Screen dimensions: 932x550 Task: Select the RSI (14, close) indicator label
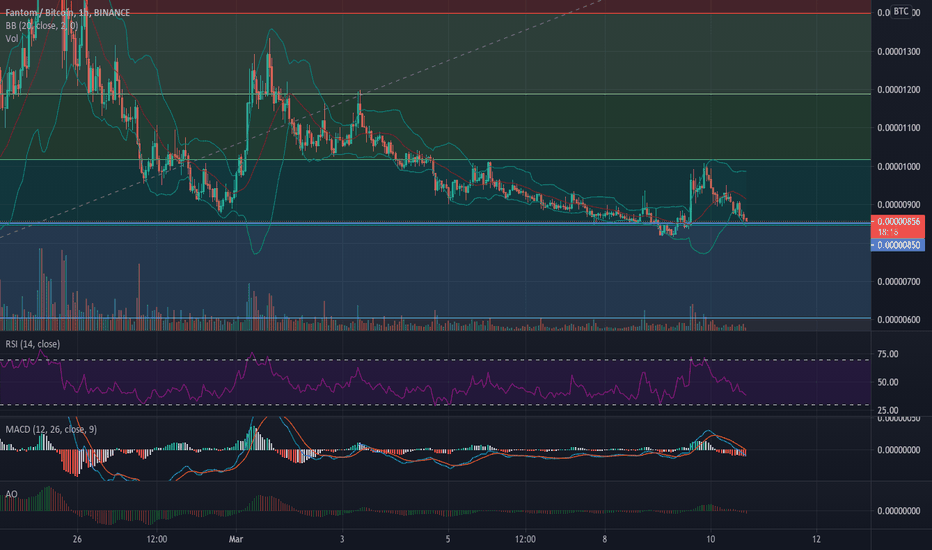33,344
